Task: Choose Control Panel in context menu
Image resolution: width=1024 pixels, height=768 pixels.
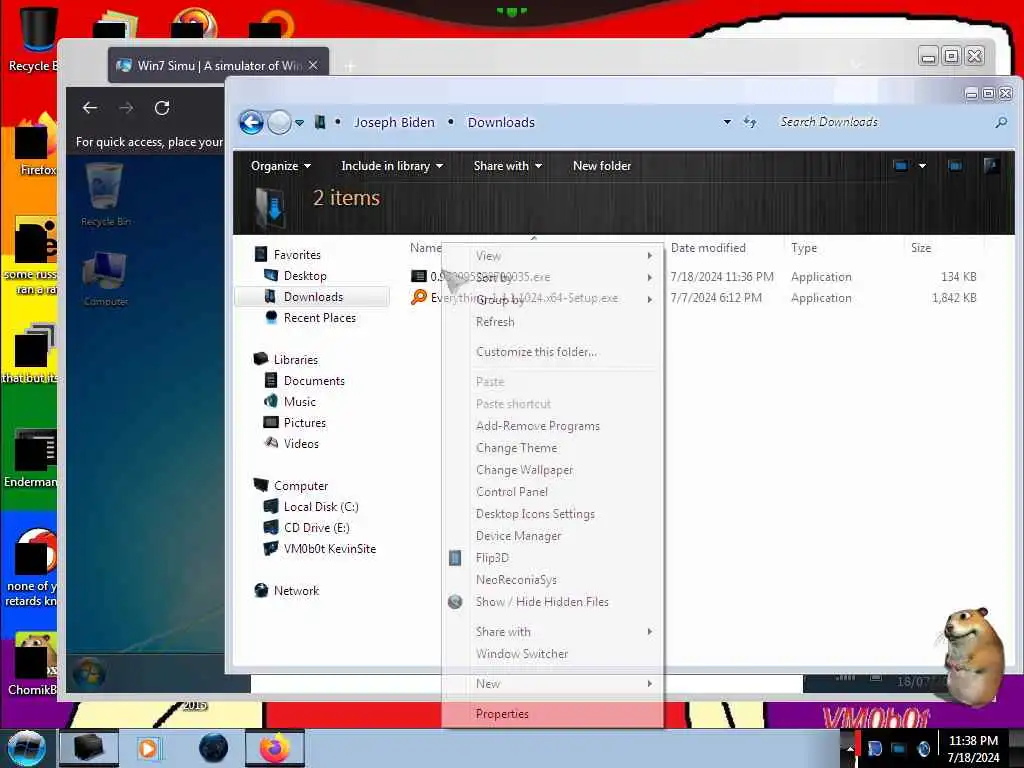Action: point(552,492)
